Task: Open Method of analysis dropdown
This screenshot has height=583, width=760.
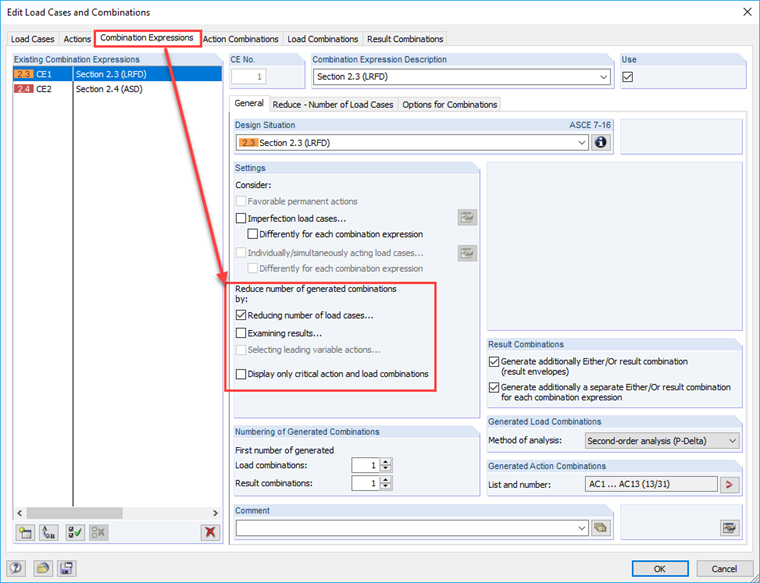Action: click(732, 441)
